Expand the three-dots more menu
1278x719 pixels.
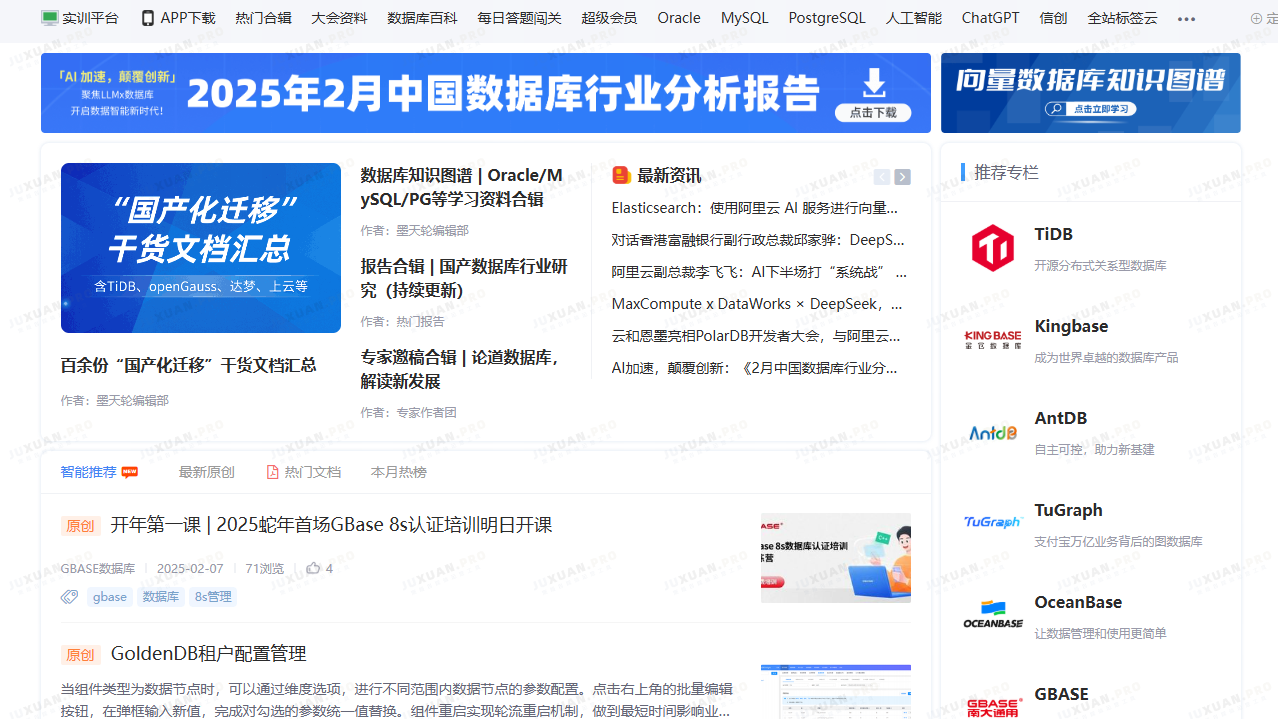click(1186, 19)
